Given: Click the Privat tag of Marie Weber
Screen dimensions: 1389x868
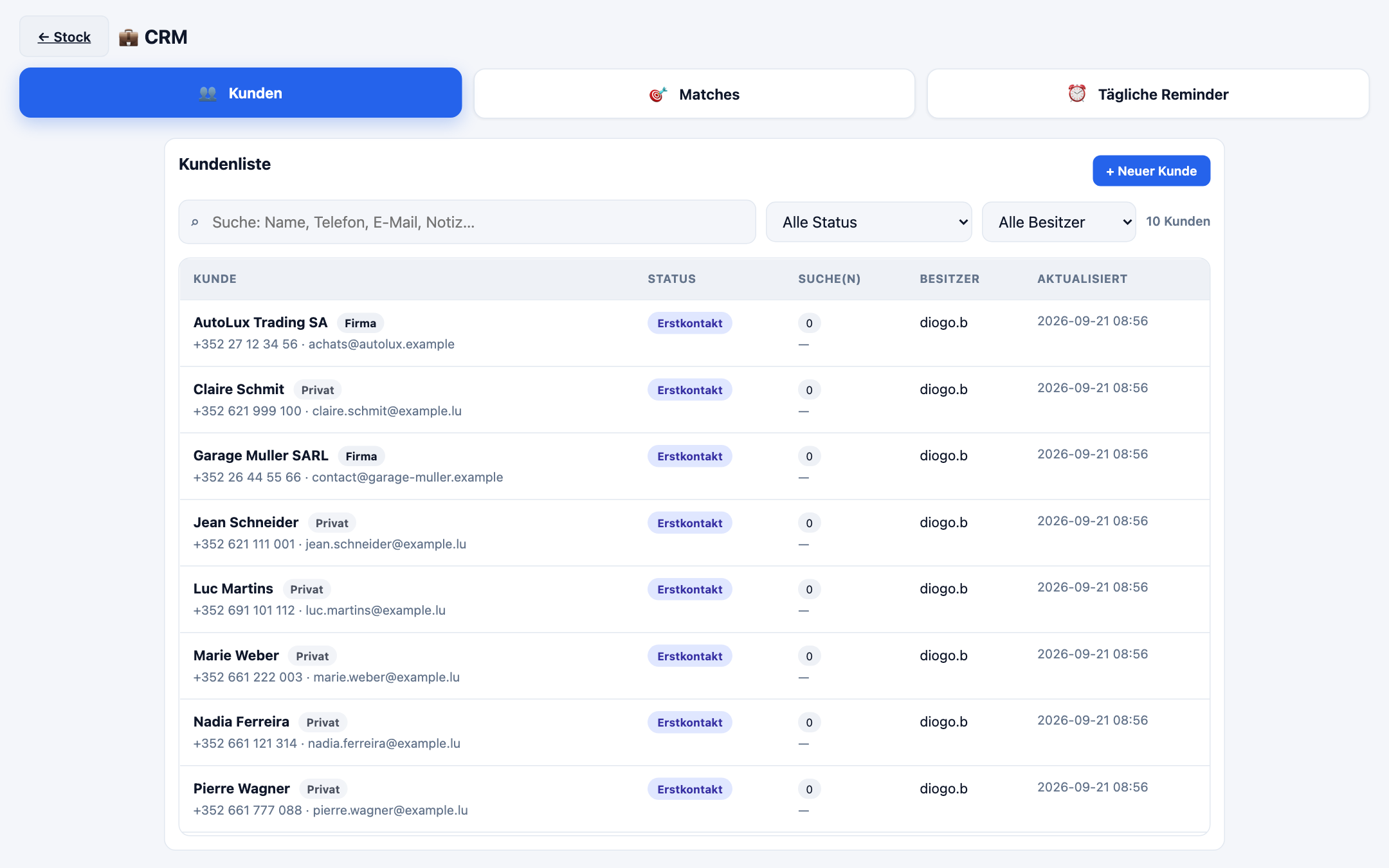Looking at the screenshot, I should (313, 656).
